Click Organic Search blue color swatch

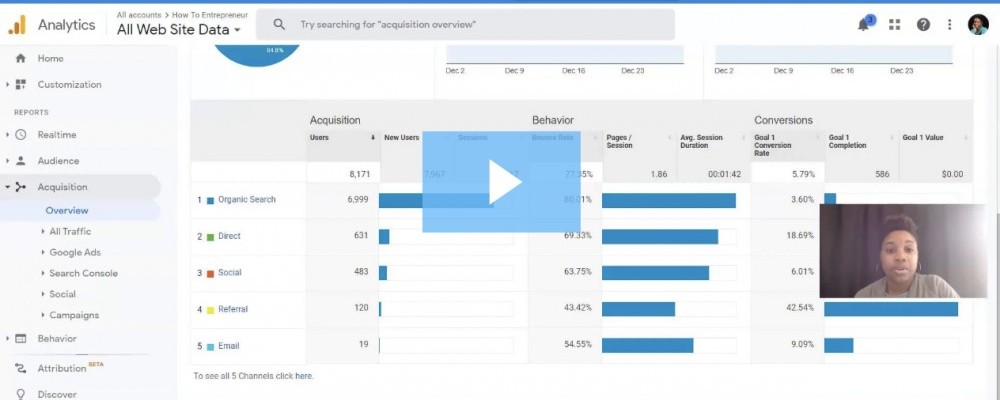pos(210,200)
